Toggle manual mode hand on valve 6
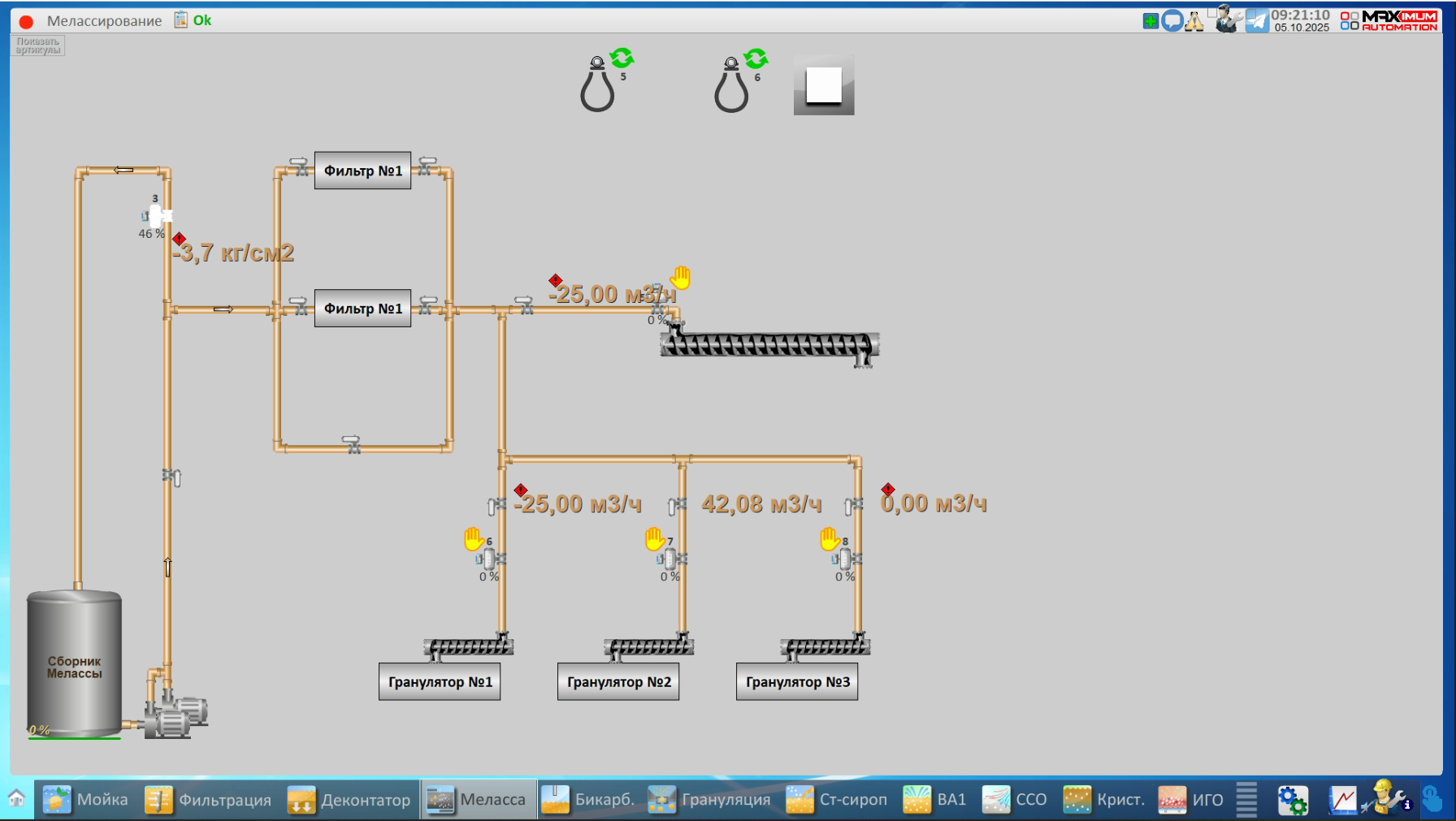This screenshot has height=821, width=1456. [474, 538]
